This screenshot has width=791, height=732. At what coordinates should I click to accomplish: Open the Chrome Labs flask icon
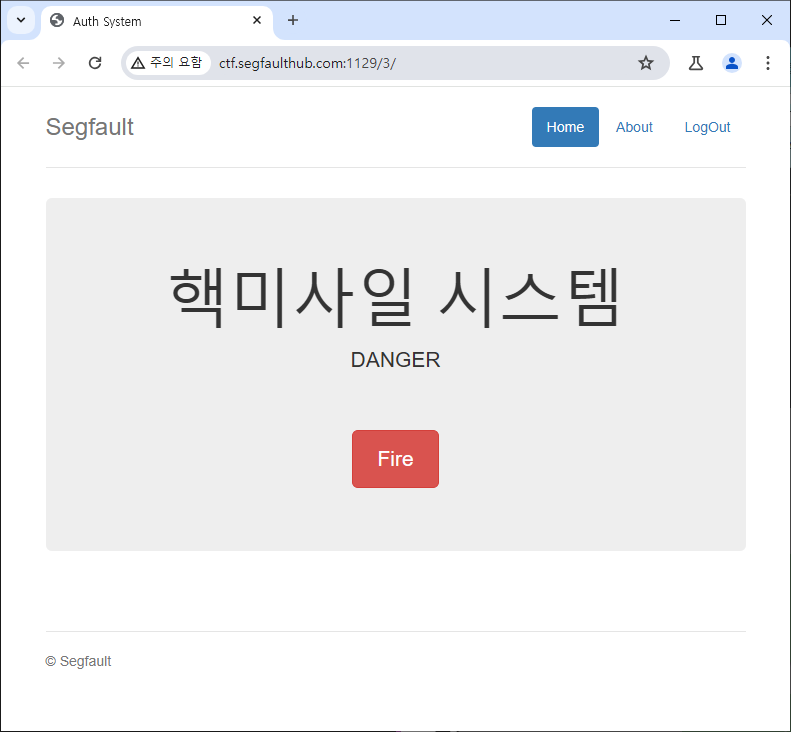point(696,63)
